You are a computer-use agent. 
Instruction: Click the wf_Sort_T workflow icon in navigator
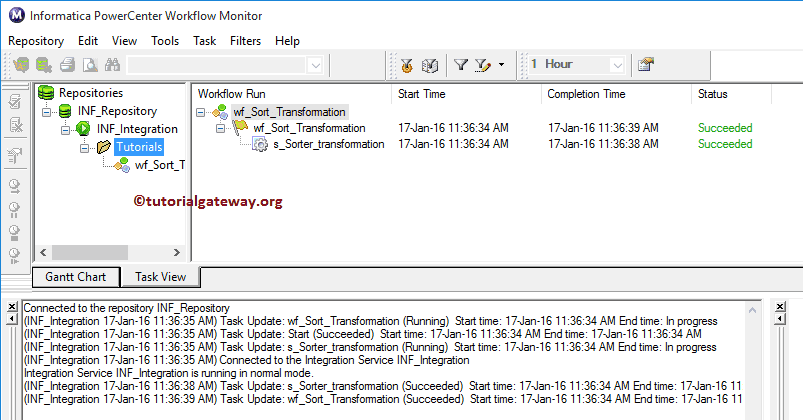tap(122, 165)
